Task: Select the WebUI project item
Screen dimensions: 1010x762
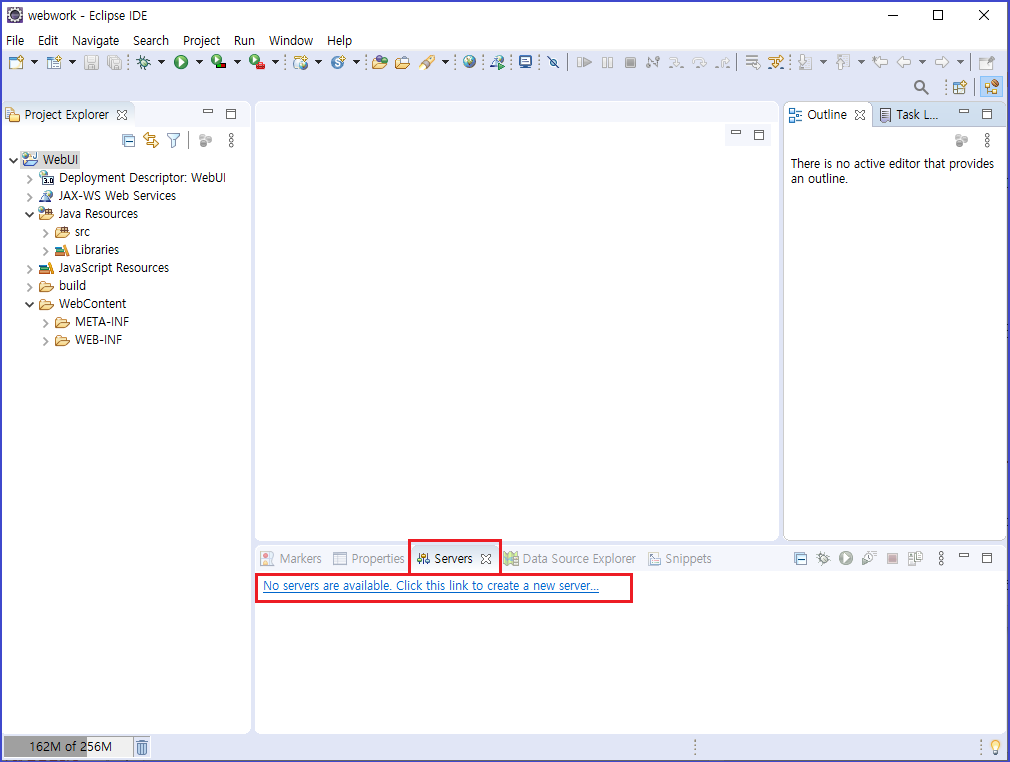Action: (x=51, y=160)
